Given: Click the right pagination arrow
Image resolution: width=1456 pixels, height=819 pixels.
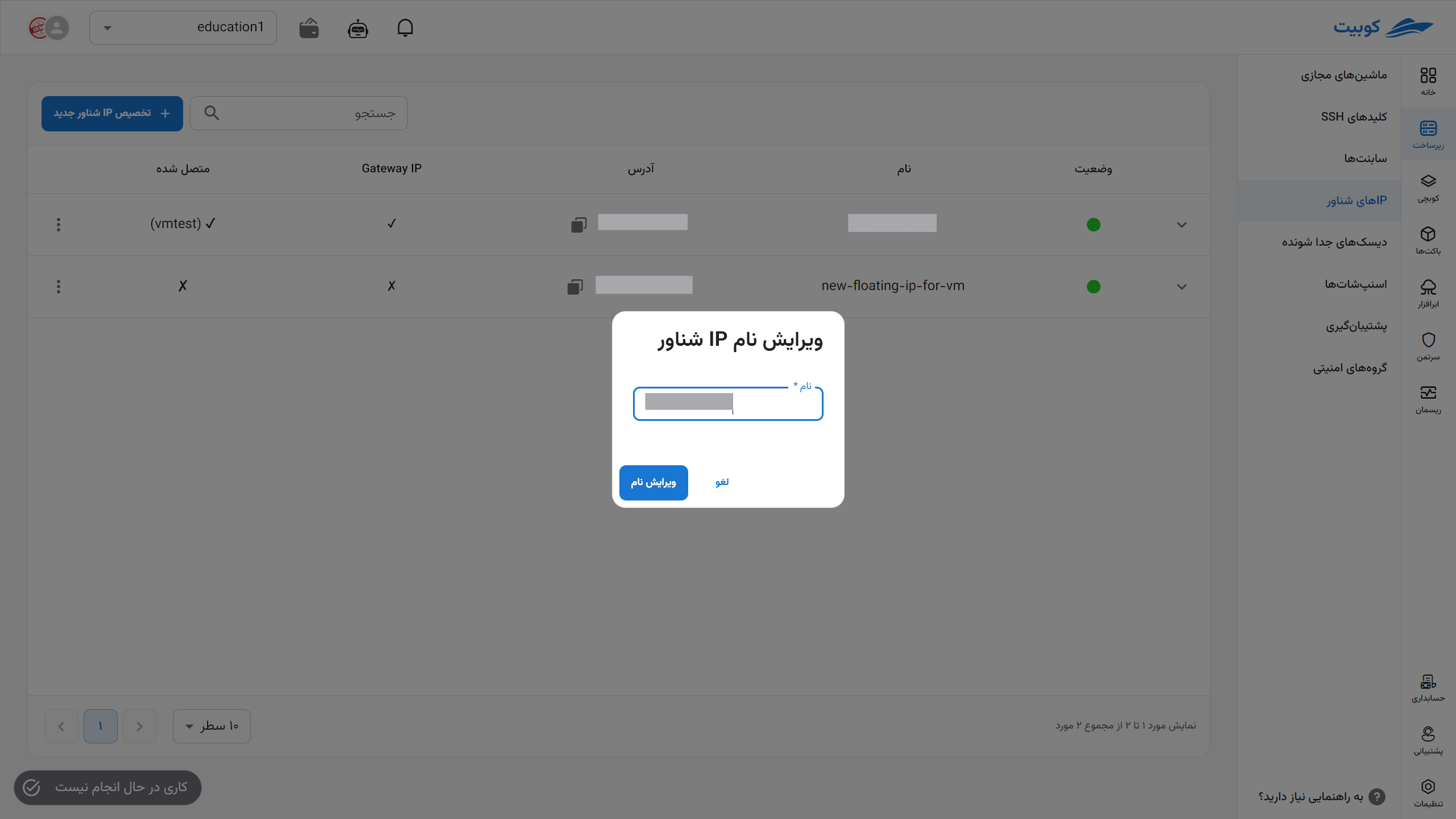Looking at the screenshot, I should [x=139, y=726].
